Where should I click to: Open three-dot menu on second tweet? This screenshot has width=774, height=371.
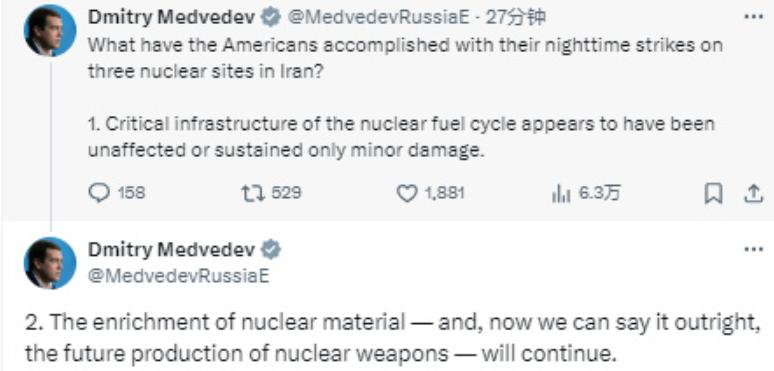pyautogui.click(x=753, y=249)
